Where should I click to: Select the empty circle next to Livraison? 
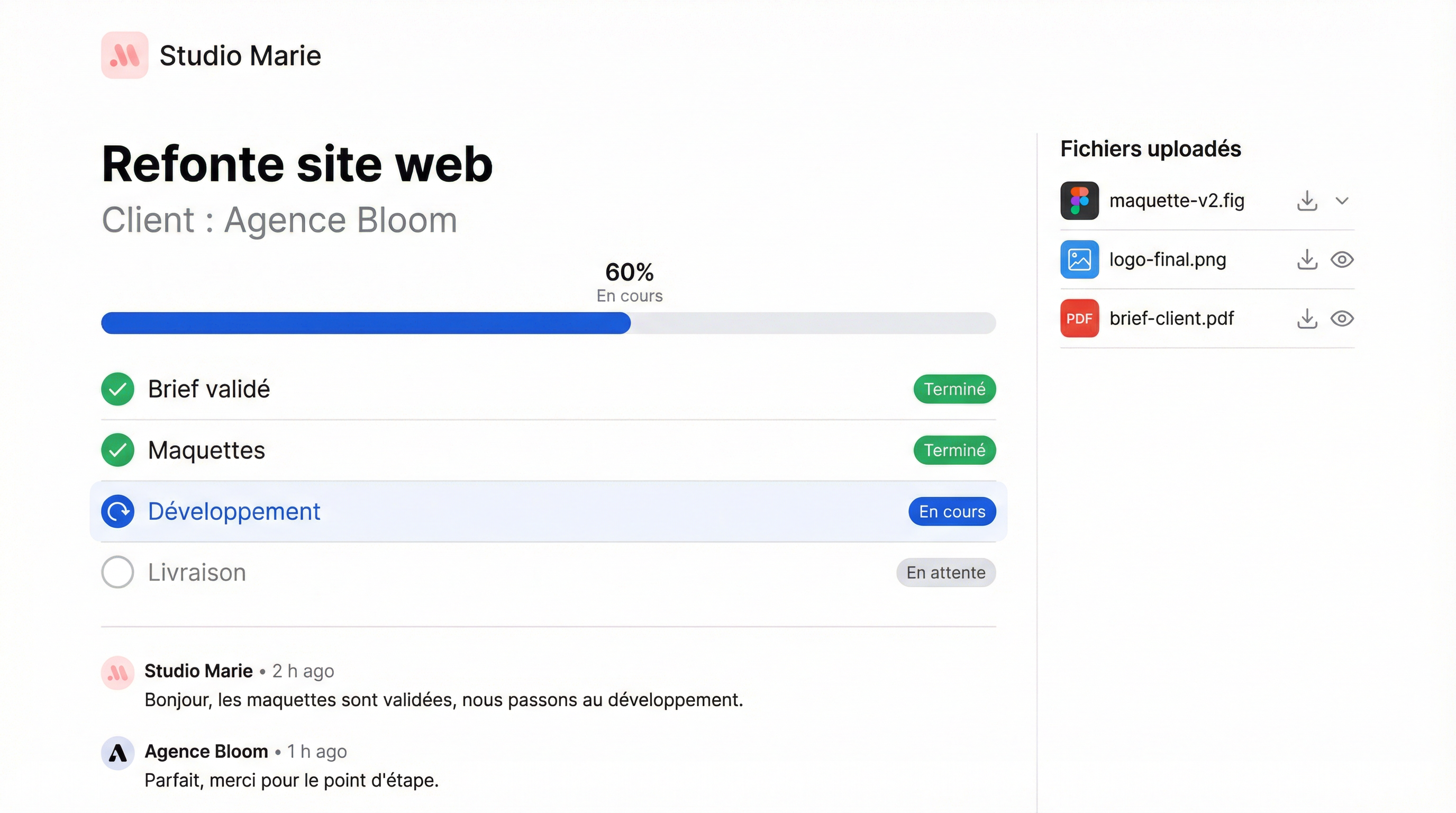[x=117, y=572]
